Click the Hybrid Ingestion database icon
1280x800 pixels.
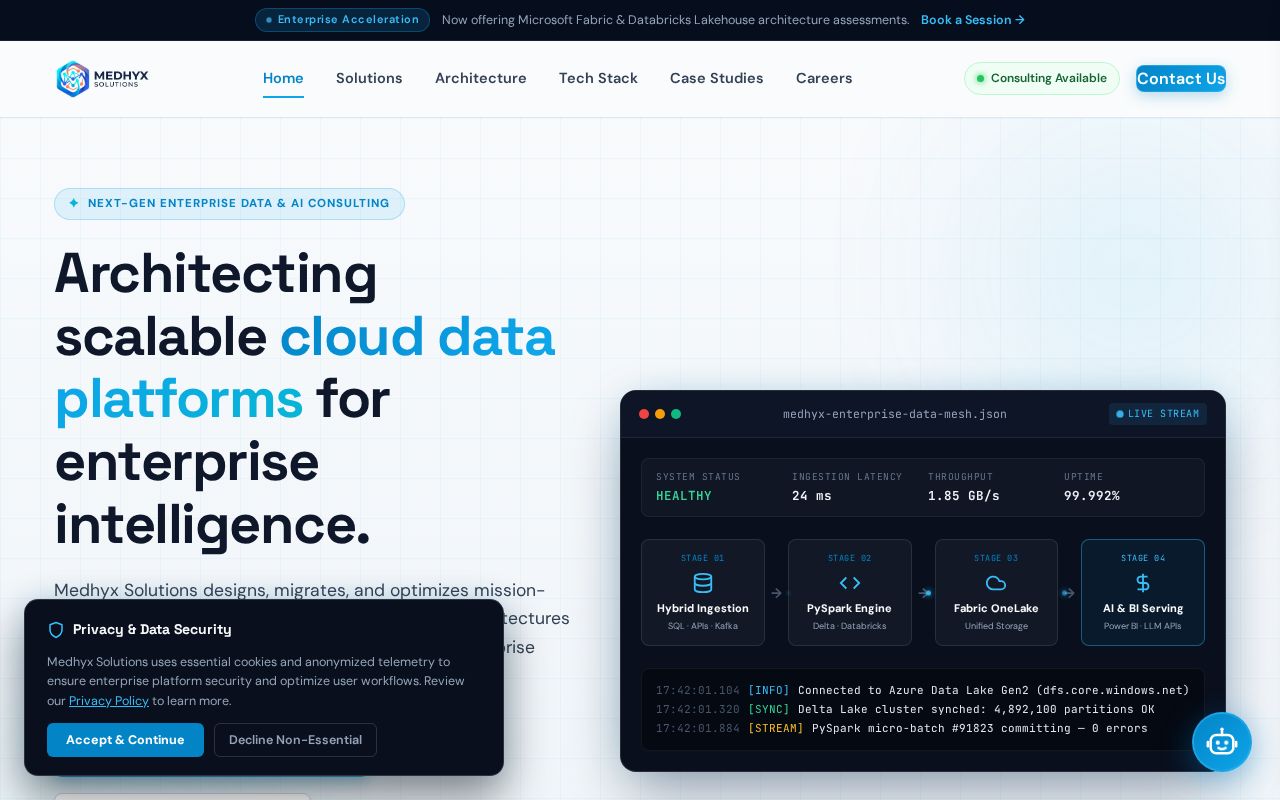tap(703, 583)
